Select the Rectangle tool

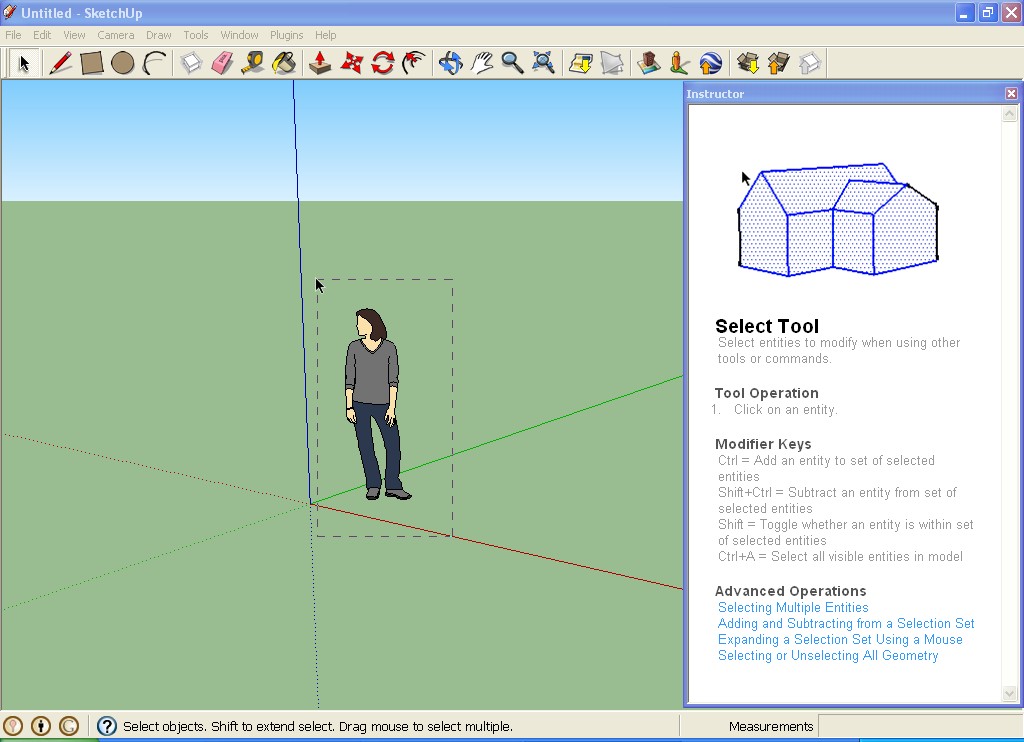click(x=91, y=62)
